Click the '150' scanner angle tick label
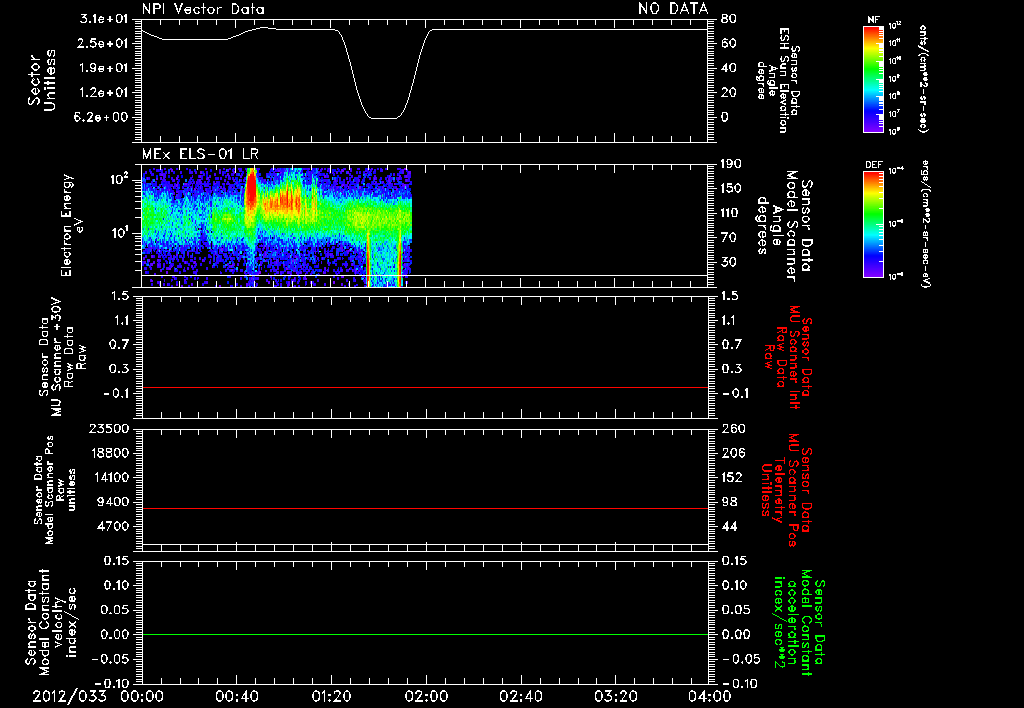Screen dimensions: 1024x708 tap(731, 188)
